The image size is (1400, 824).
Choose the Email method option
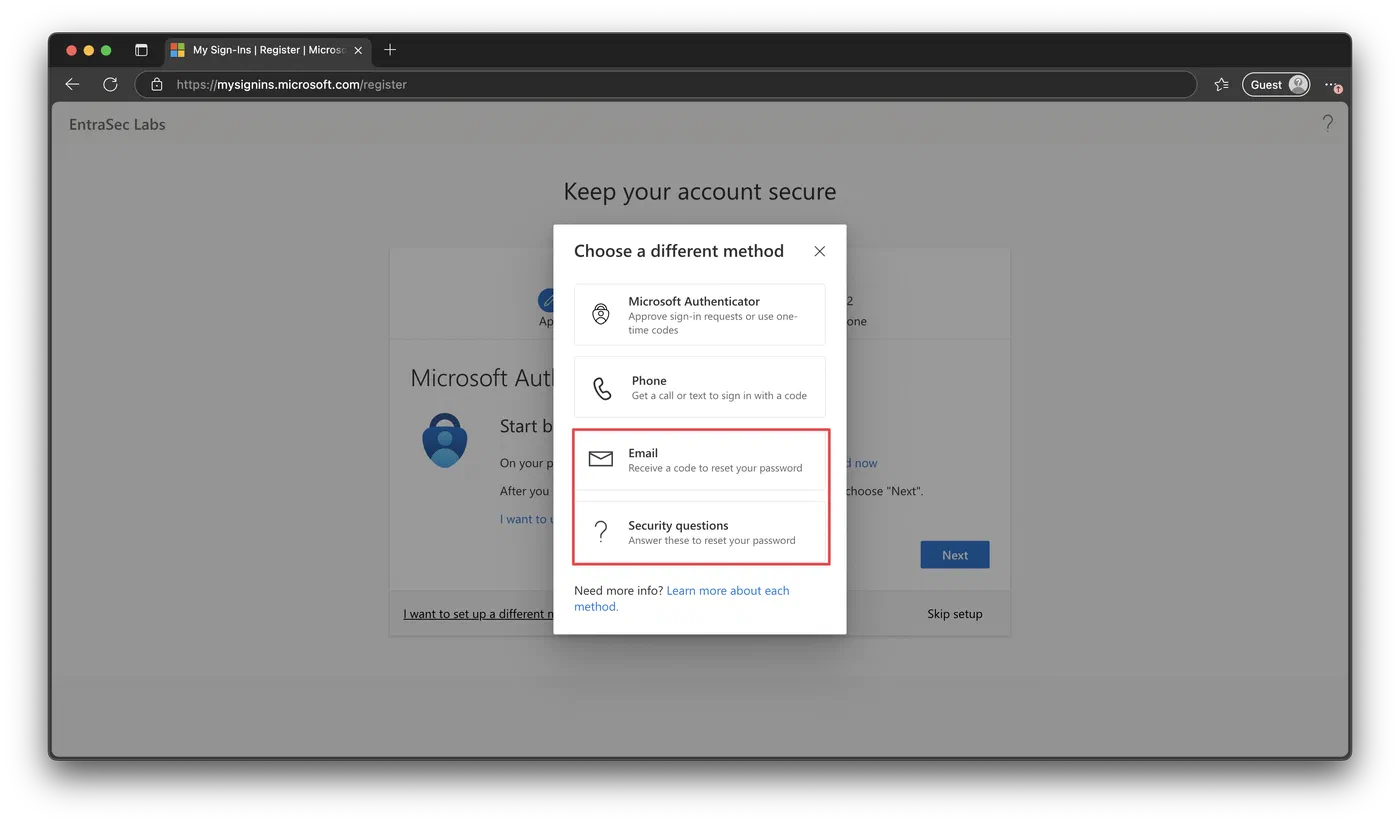(700, 460)
